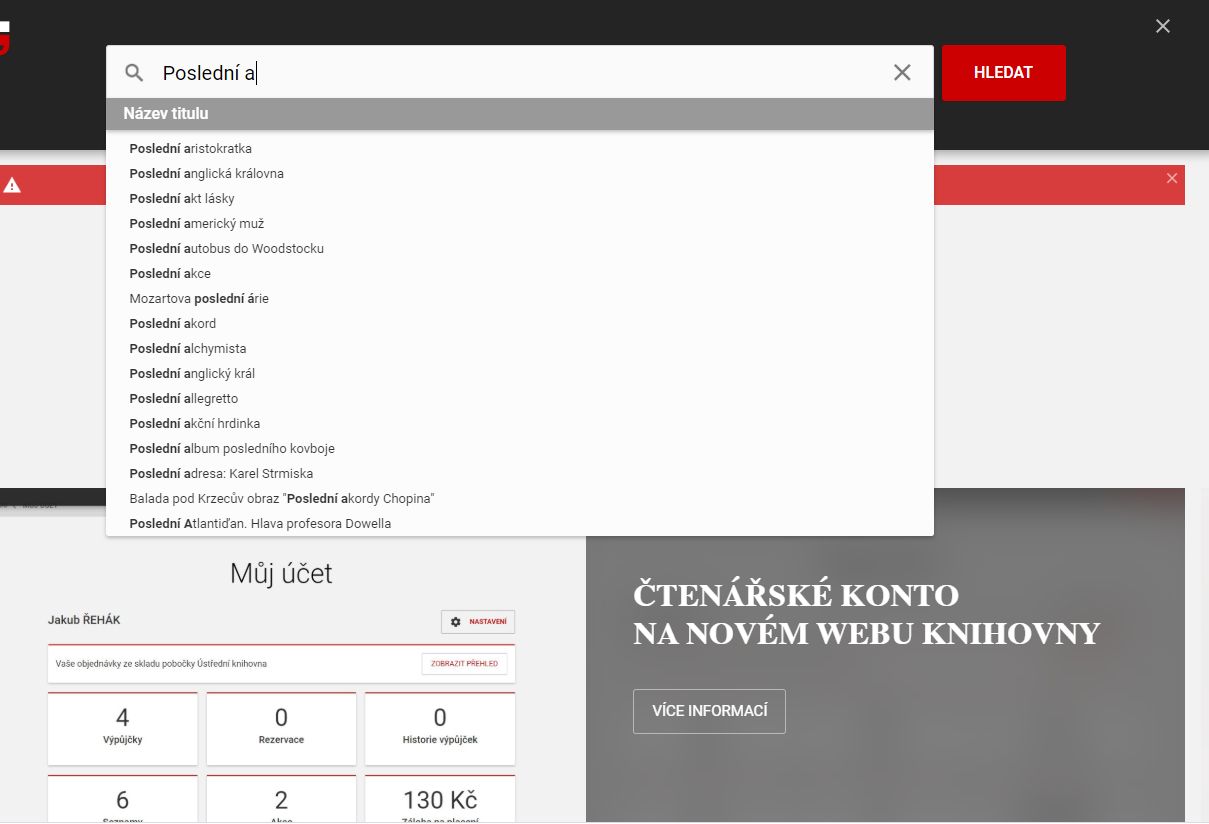Pick the "Poslední akt lásky" suggestion
Viewport: 1209px width, 824px height.
click(182, 199)
